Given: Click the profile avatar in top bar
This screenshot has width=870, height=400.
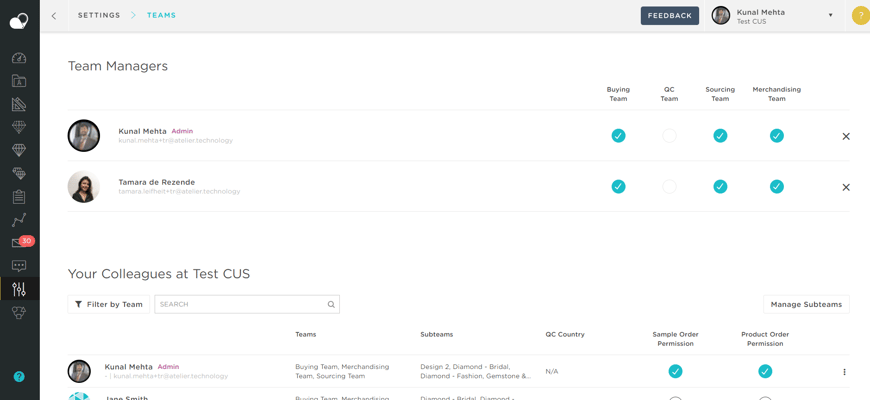Looking at the screenshot, I should point(720,16).
